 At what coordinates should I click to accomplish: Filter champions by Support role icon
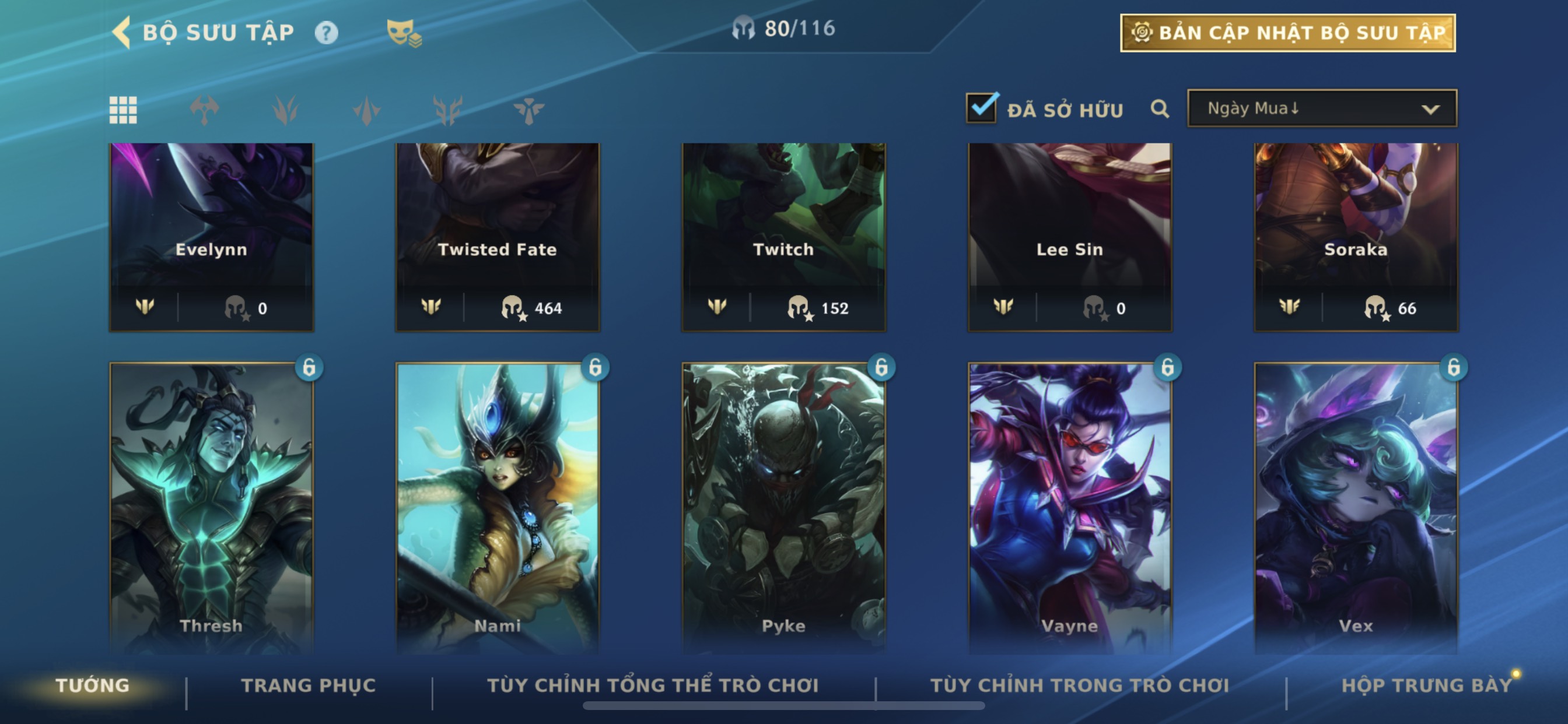click(x=528, y=110)
